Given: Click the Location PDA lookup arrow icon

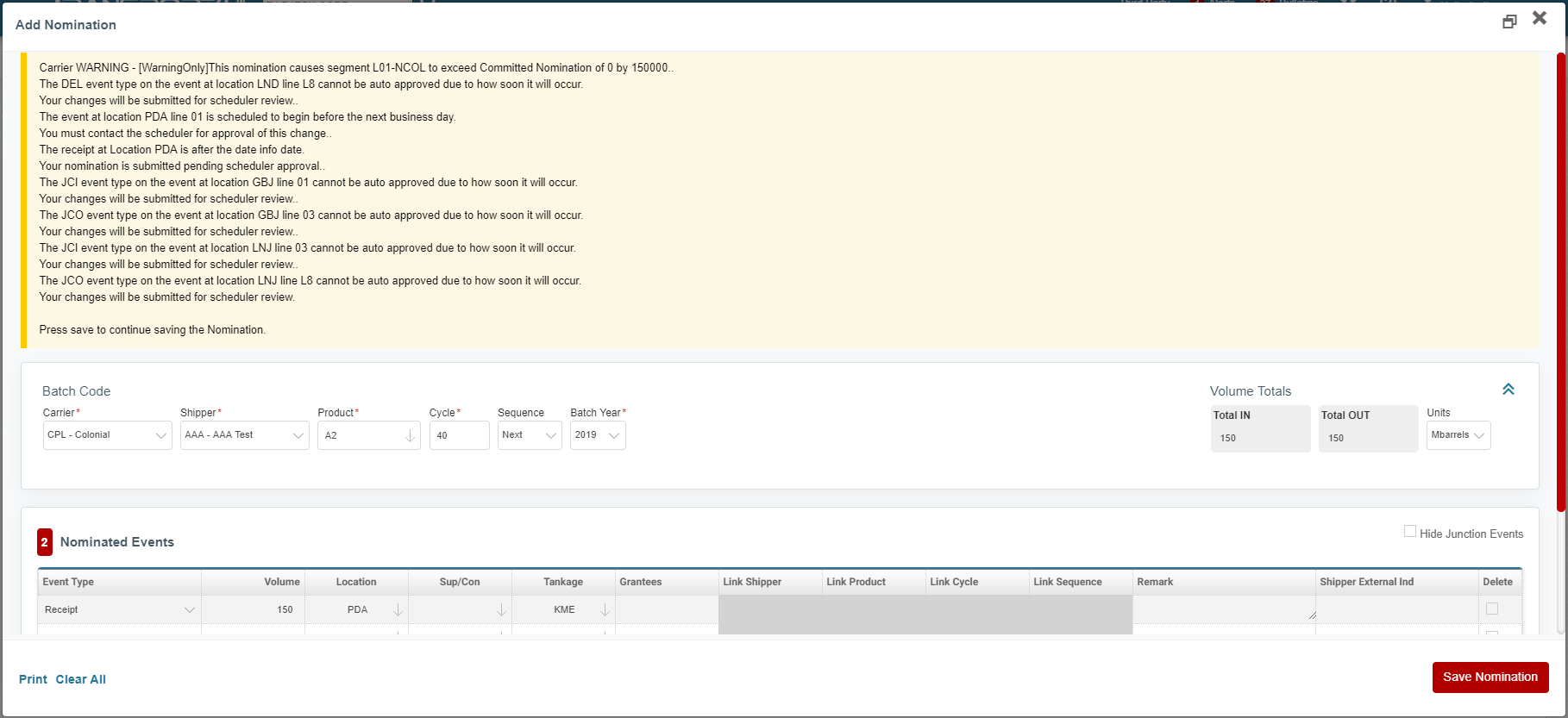Looking at the screenshot, I should [398, 610].
